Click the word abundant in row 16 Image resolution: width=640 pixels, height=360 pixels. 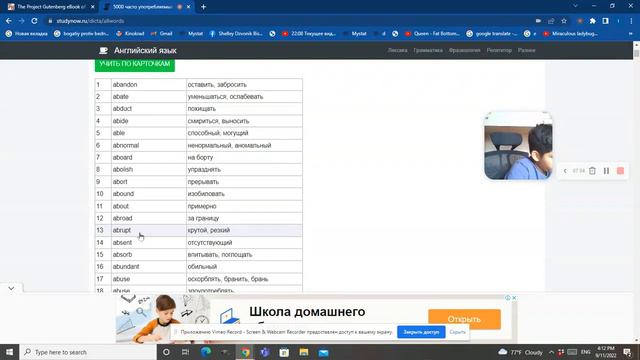pyautogui.click(x=126, y=267)
